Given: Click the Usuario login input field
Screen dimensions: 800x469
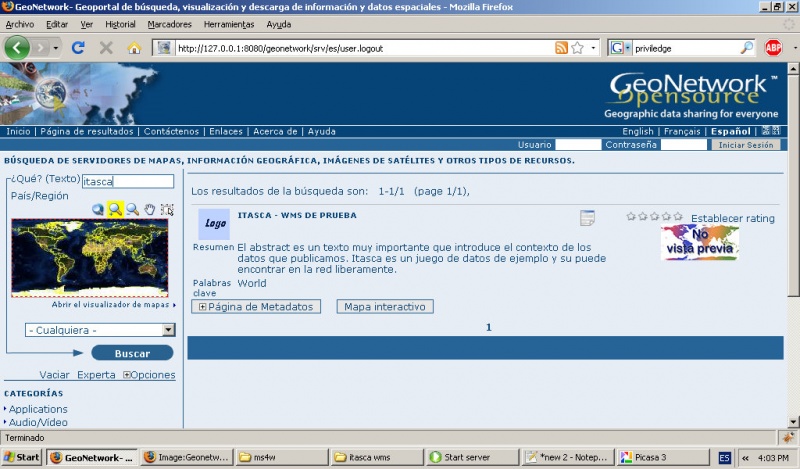Looking at the screenshot, I should (x=578, y=145).
